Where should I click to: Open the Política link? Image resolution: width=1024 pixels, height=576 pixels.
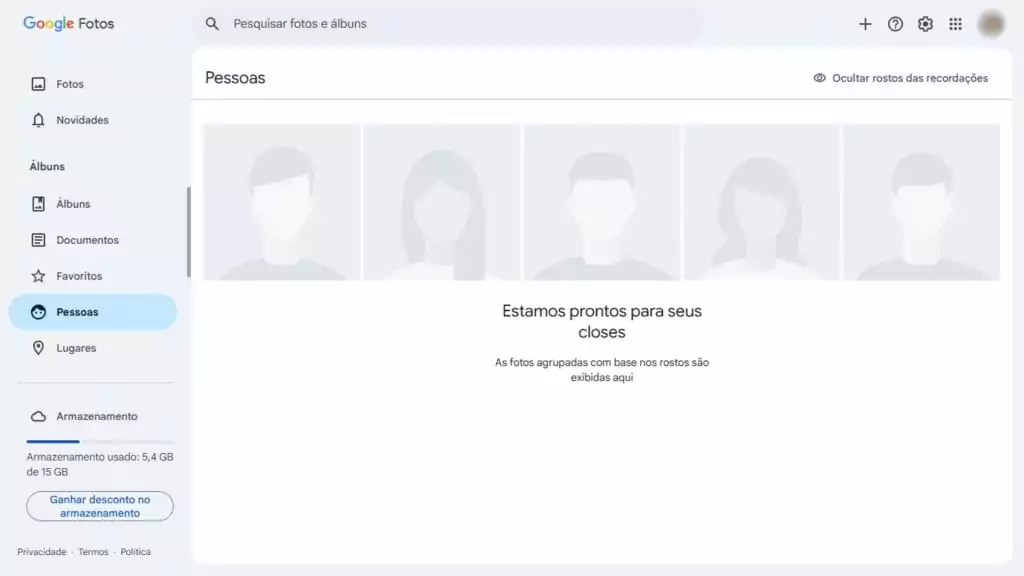pyautogui.click(x=135, y=552)
